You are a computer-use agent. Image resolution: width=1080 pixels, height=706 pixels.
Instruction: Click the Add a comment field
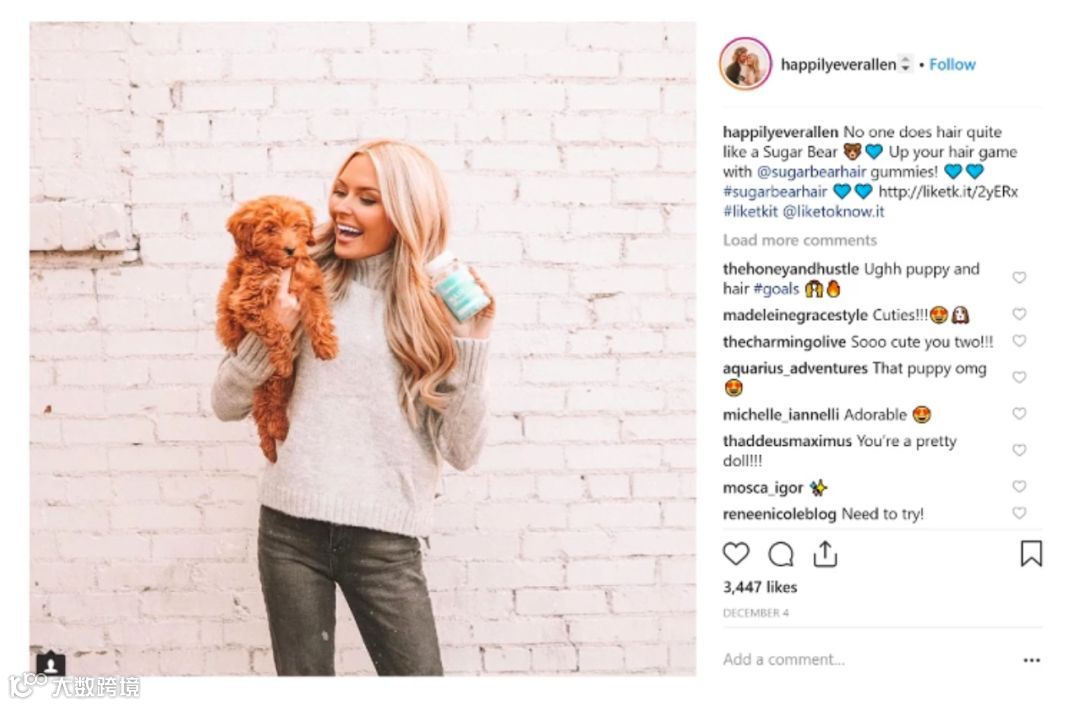point(868,659)
